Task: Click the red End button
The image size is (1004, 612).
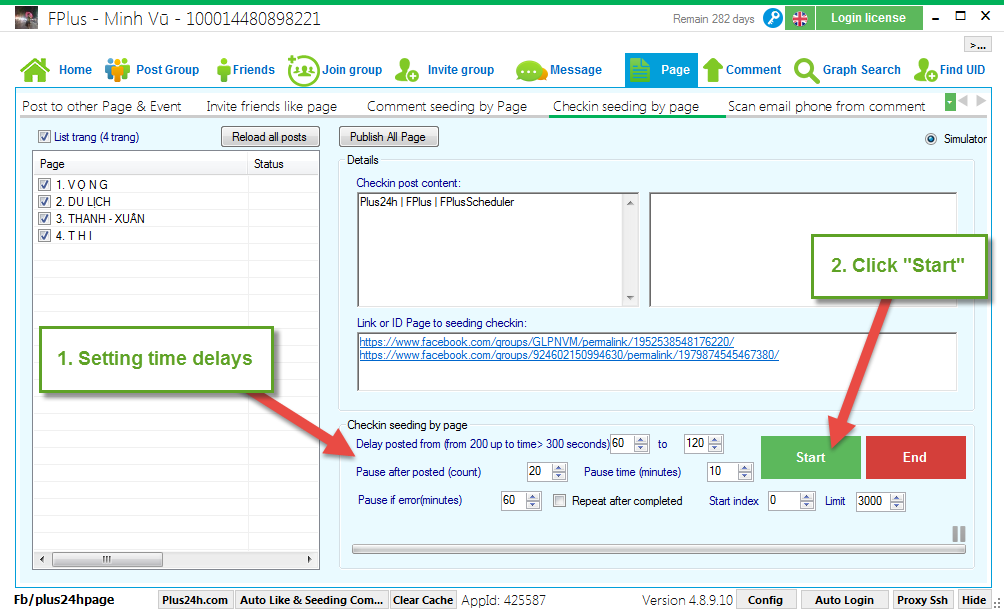Action: tap(916, 457)
